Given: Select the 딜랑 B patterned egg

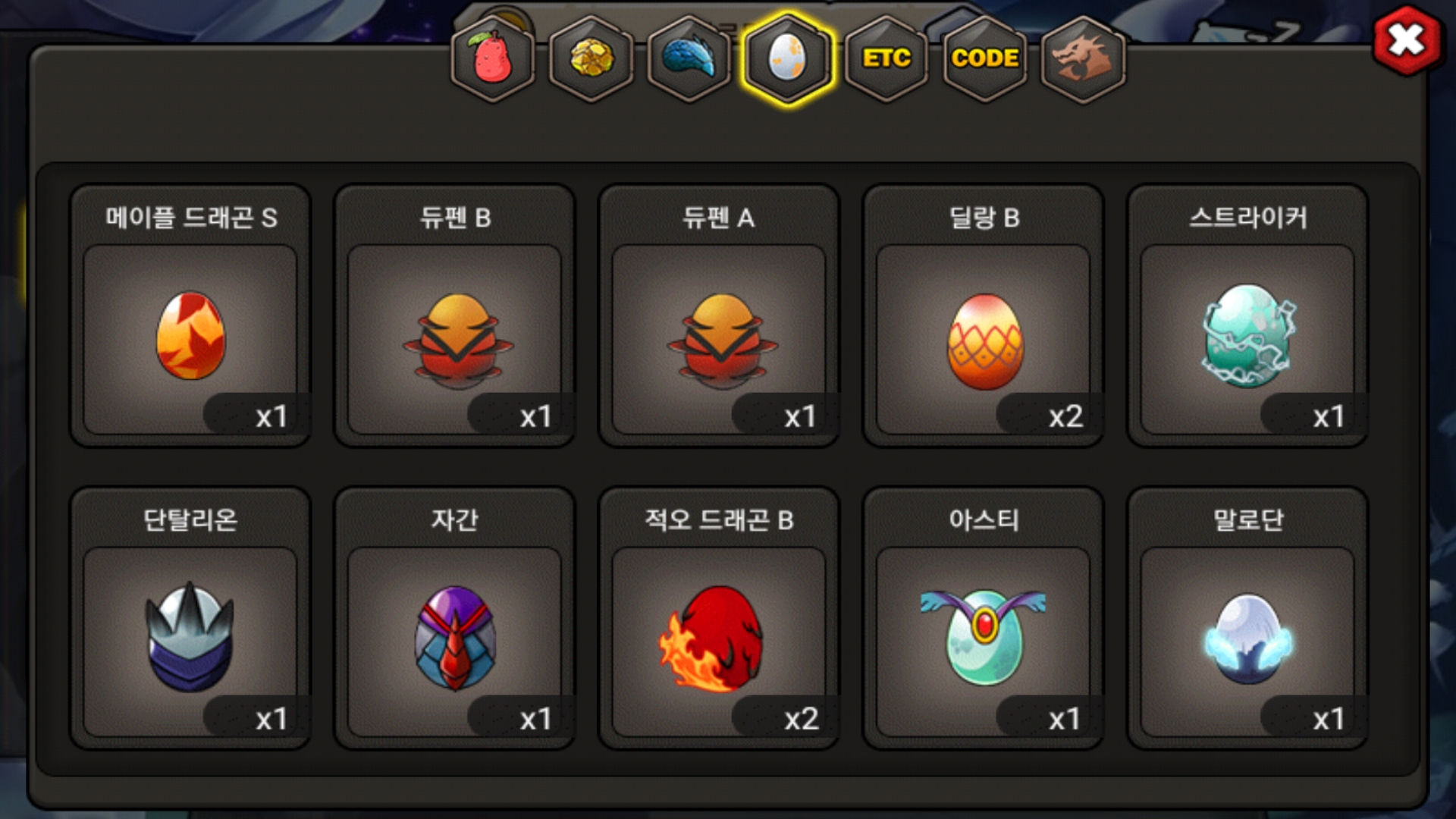Looking at the screenshot, I should tap(984, 316).
